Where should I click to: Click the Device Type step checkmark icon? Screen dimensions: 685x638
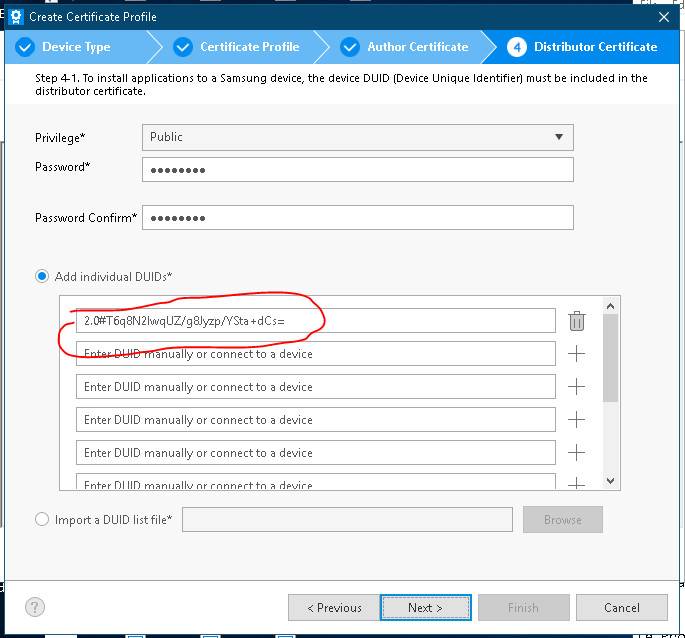coord(25,47)
